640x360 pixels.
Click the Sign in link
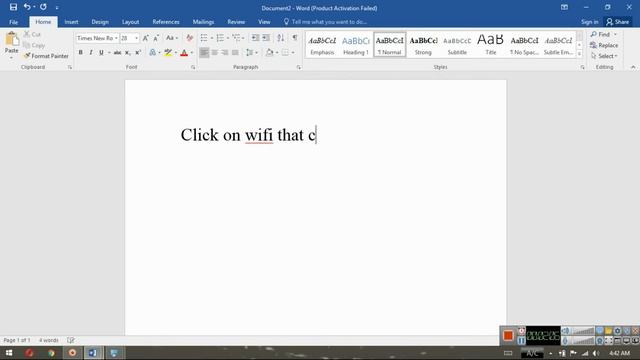pyautogui.click(x=589, y=22)
